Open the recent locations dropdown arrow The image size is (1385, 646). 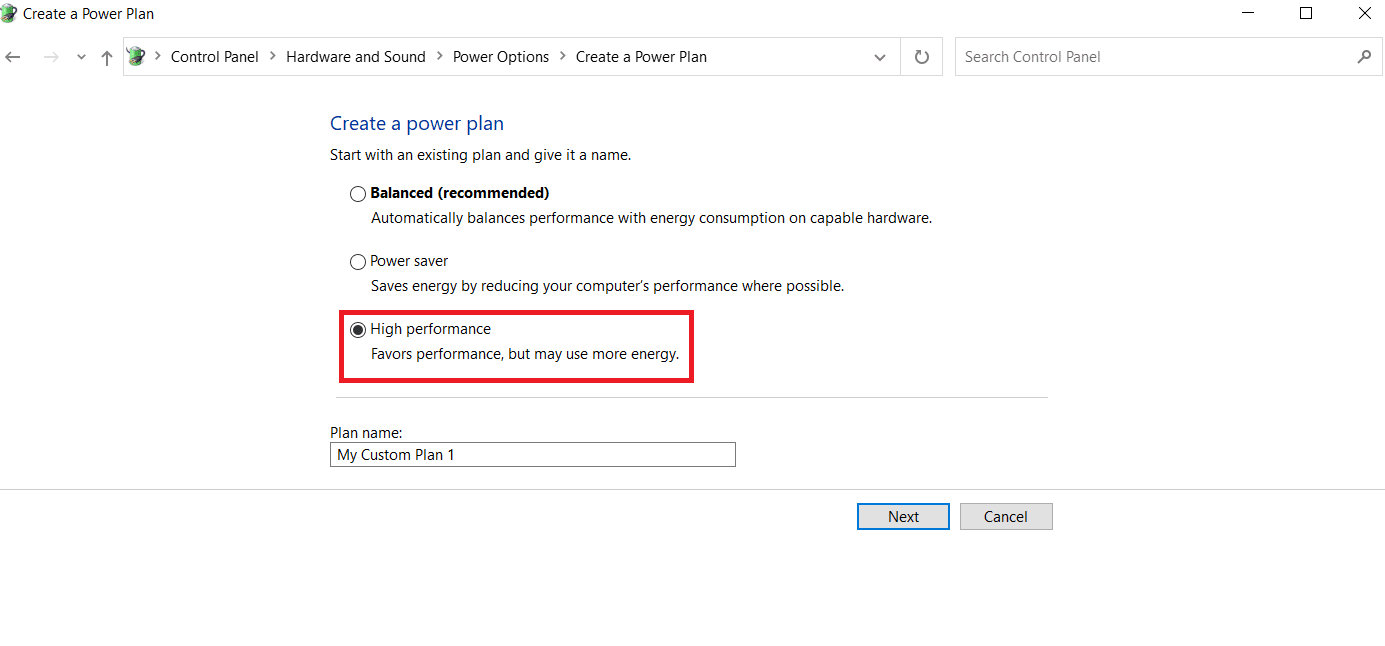[x=81, y=57]
